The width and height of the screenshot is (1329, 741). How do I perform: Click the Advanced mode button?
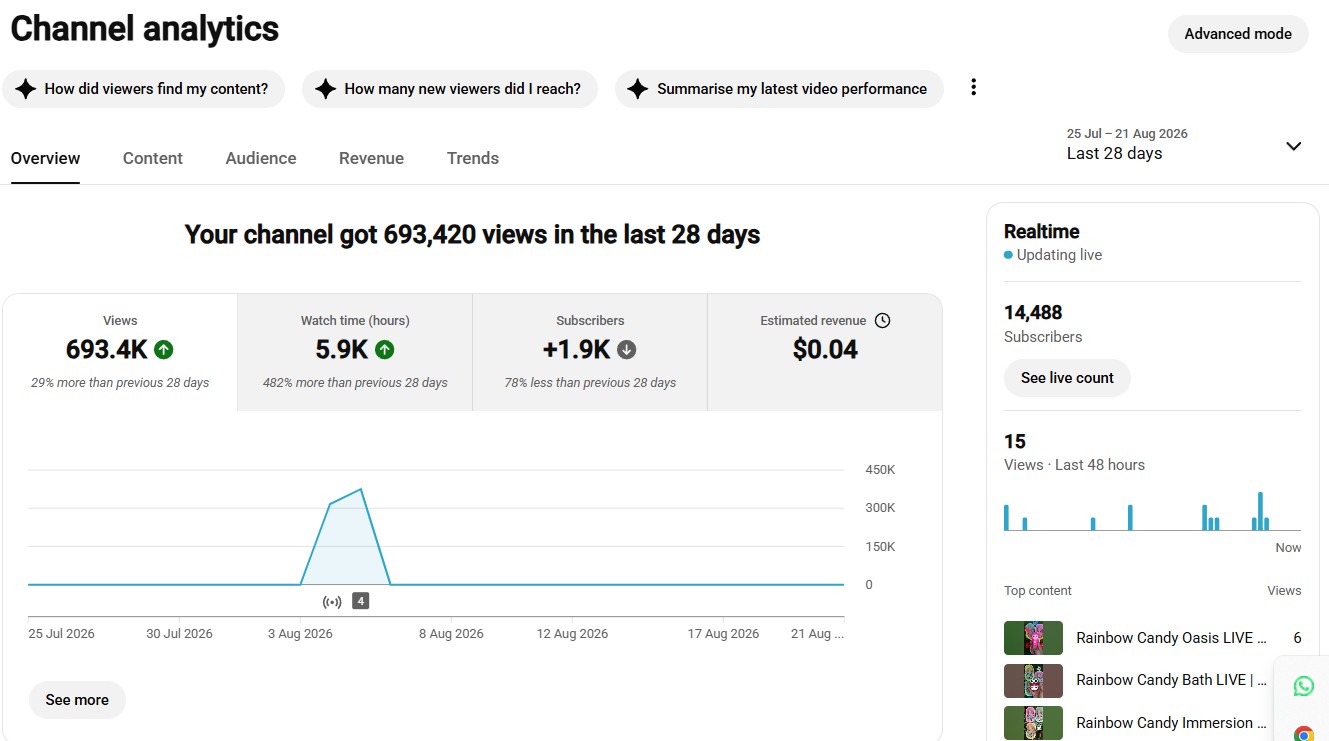pyautogui.click(x=1238, y=34)
